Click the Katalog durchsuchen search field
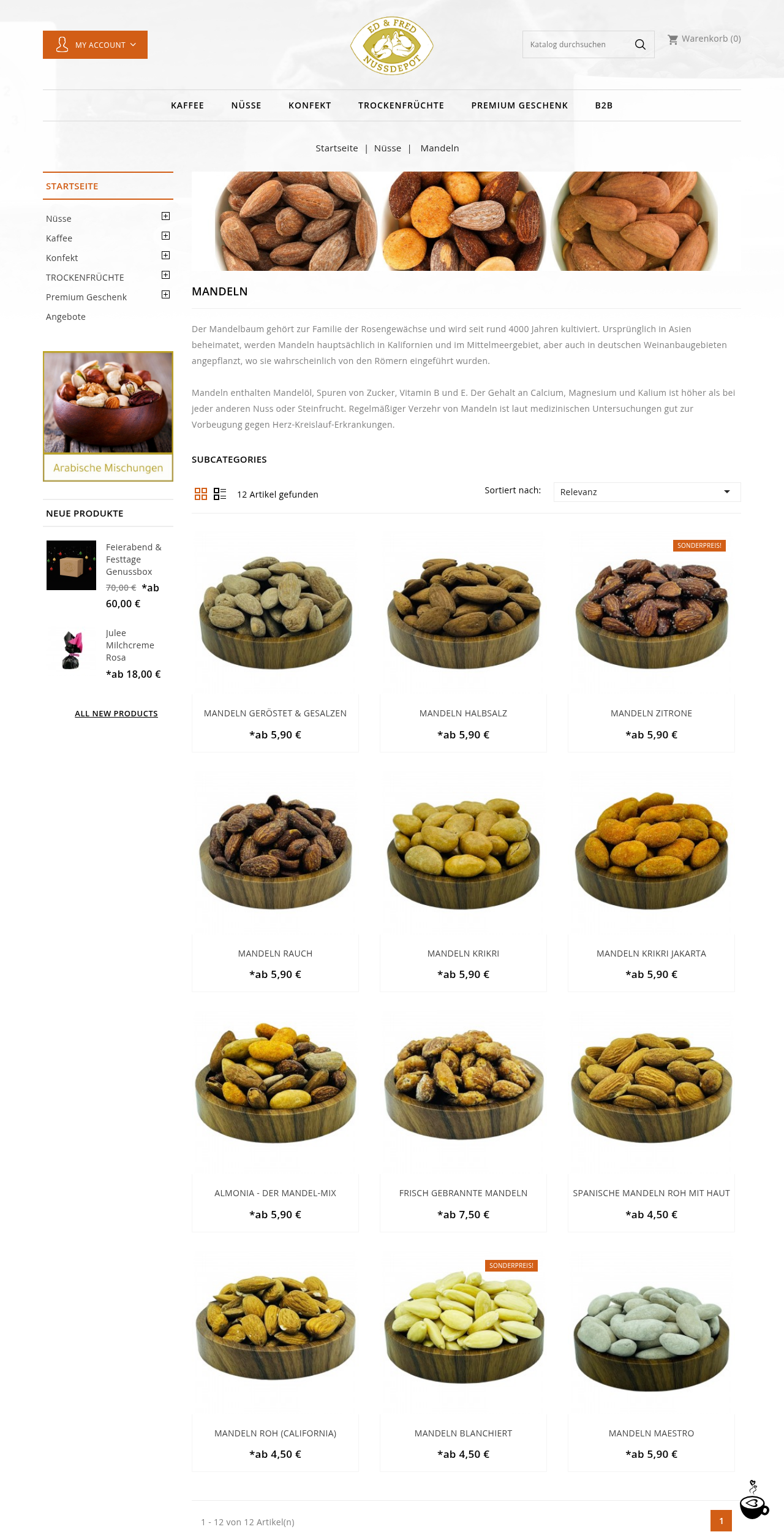784x1532 pixels. click(x=576, y=45)
